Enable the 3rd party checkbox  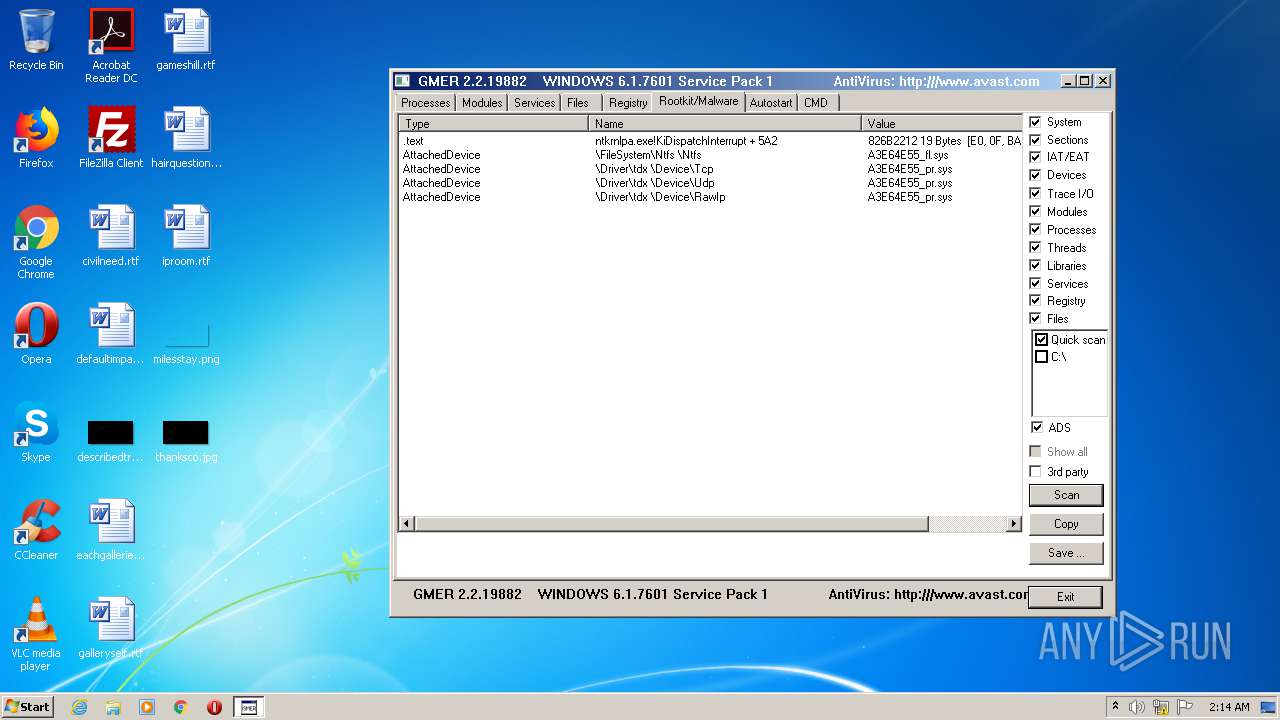[x=1035, y=472]
